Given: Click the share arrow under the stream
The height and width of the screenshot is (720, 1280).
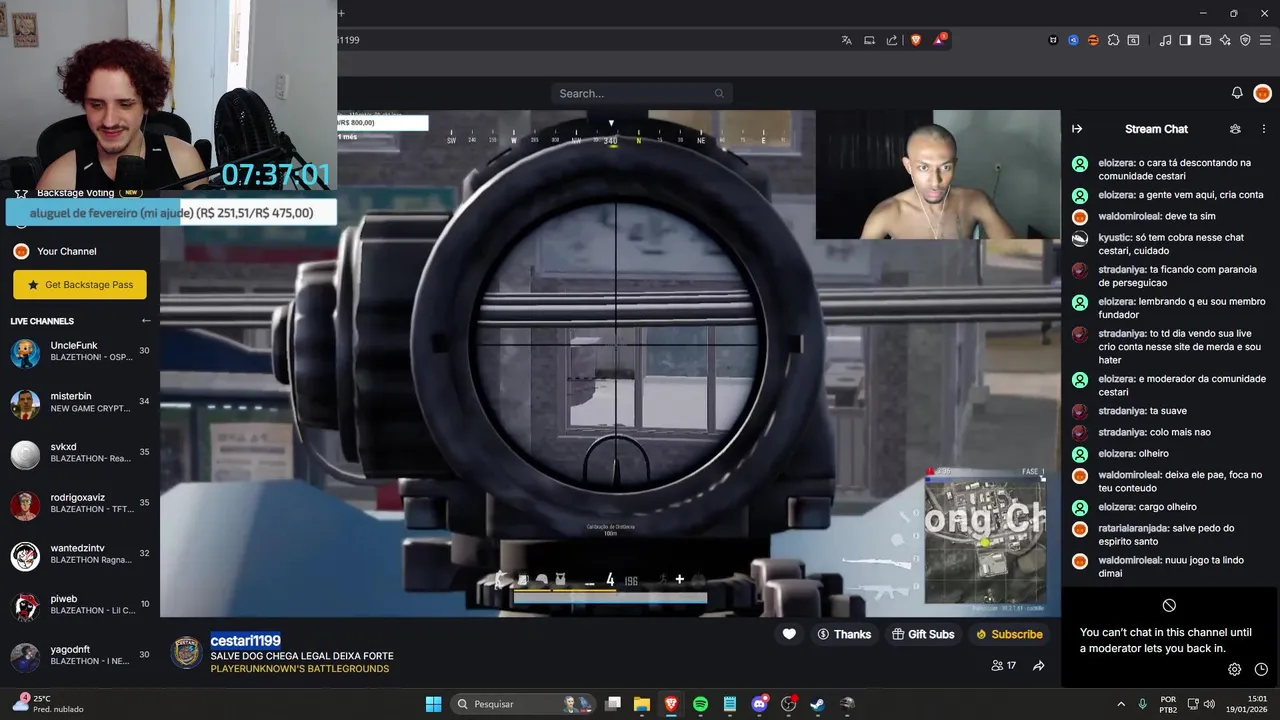Looking at the screenshot, I should coord(1038,666).
